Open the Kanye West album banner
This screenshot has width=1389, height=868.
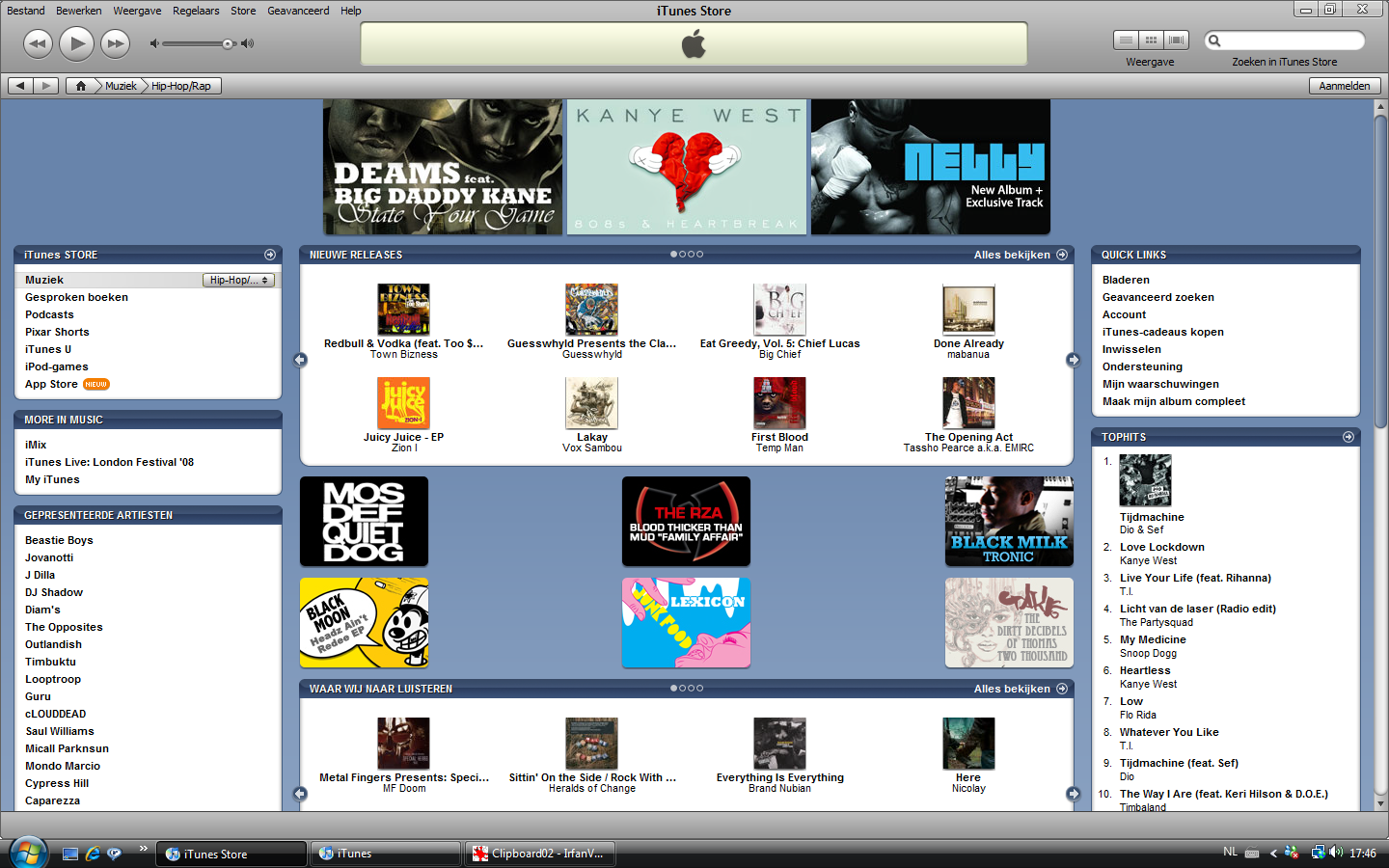687,167
